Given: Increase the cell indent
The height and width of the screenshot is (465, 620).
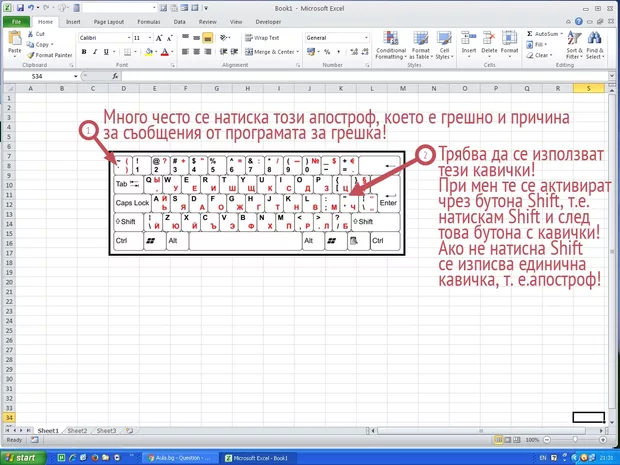Looking at the screenshot, I should [x=234, y=52].
